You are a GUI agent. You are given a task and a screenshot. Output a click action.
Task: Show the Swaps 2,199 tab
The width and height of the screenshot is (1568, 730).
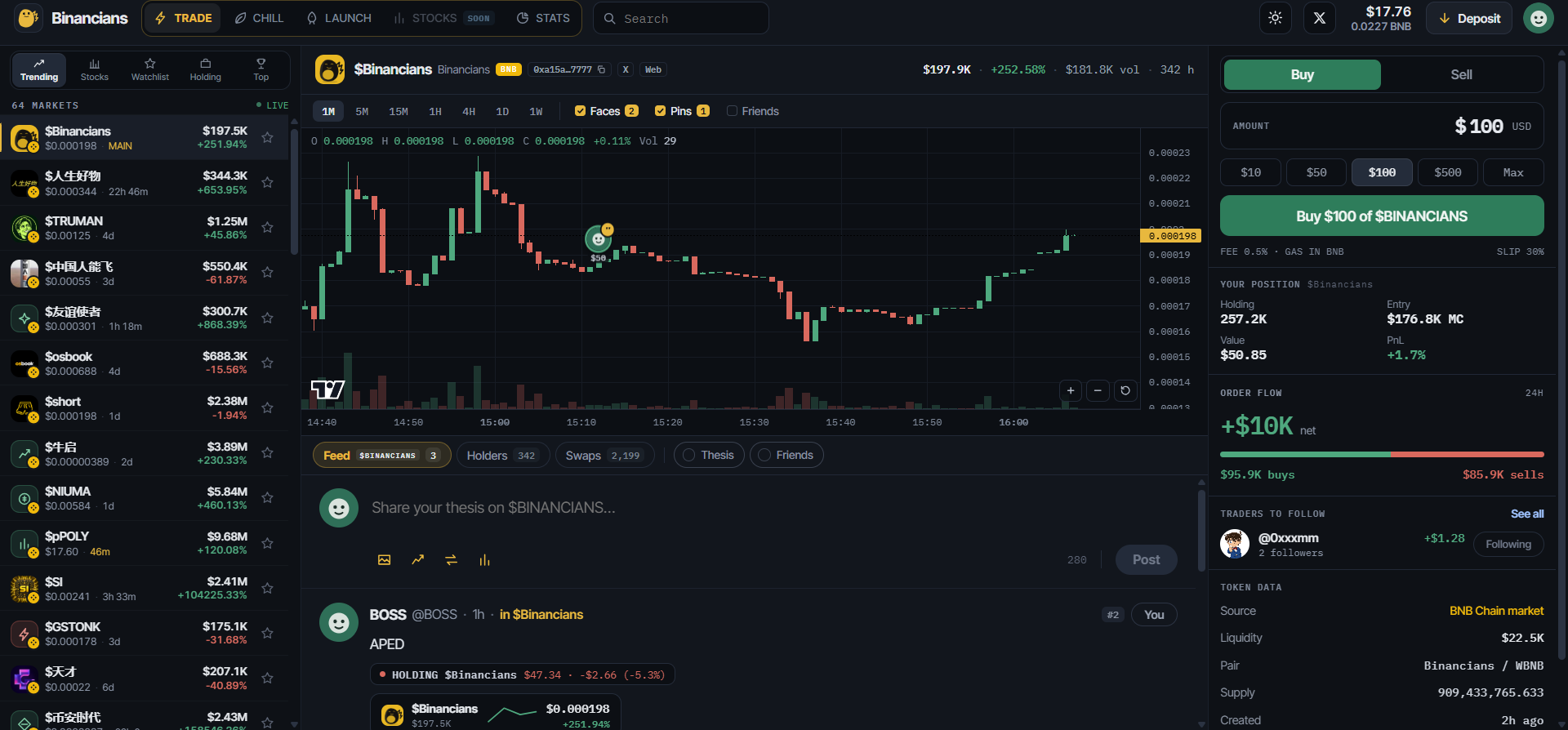coord(605,455)
